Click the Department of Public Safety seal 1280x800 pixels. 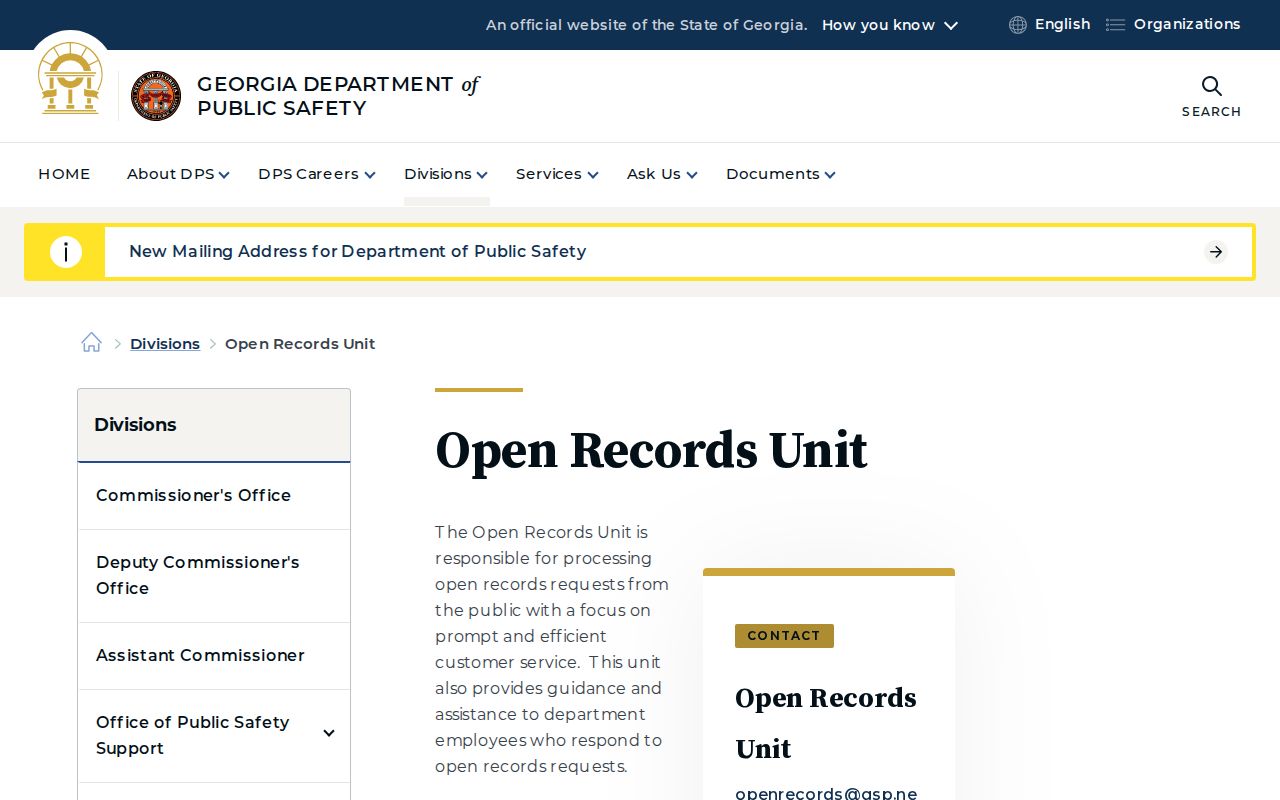156,96
